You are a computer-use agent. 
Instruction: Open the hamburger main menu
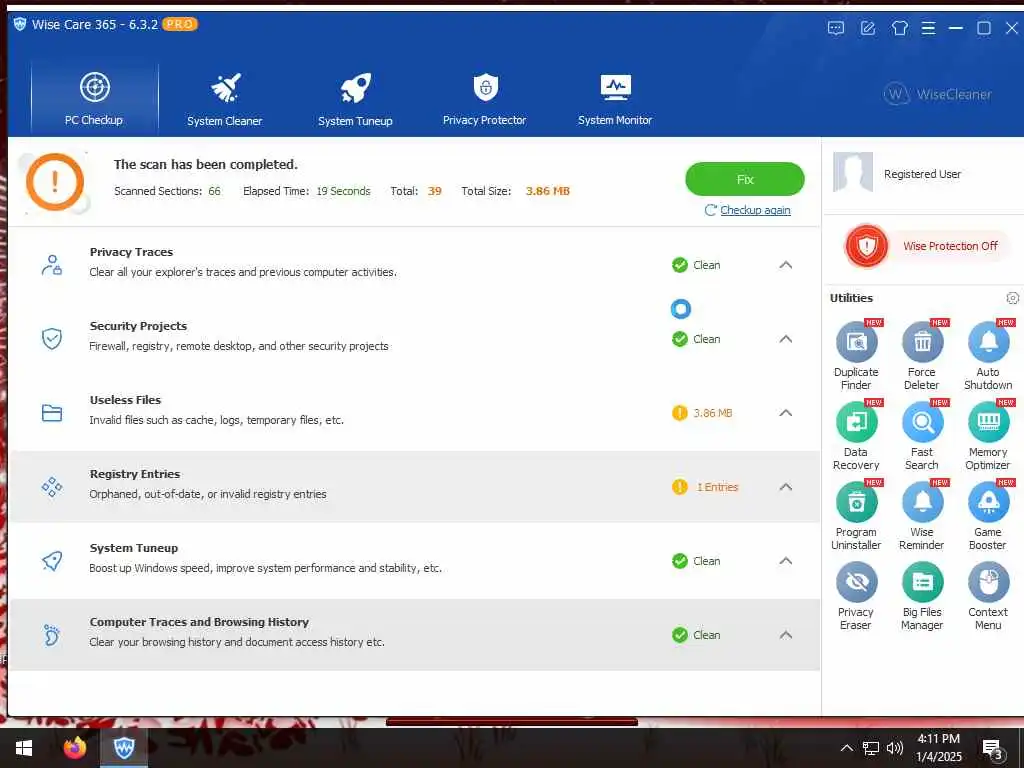pos(928,28)
